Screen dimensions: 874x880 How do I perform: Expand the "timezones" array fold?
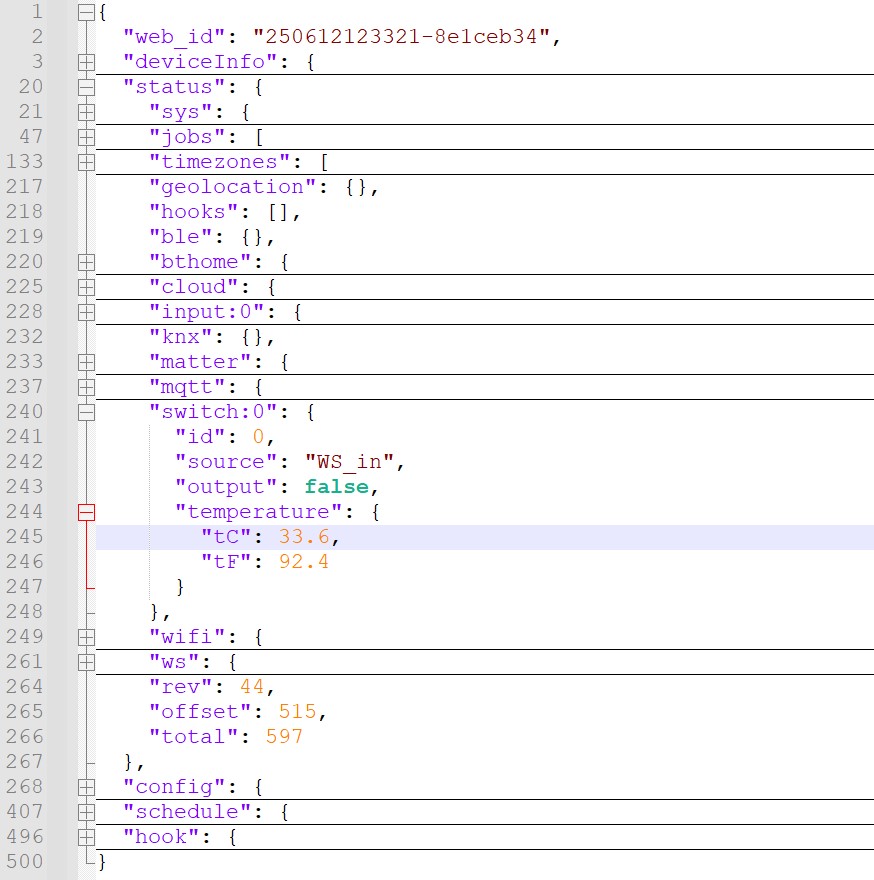(x=86, y=162)
